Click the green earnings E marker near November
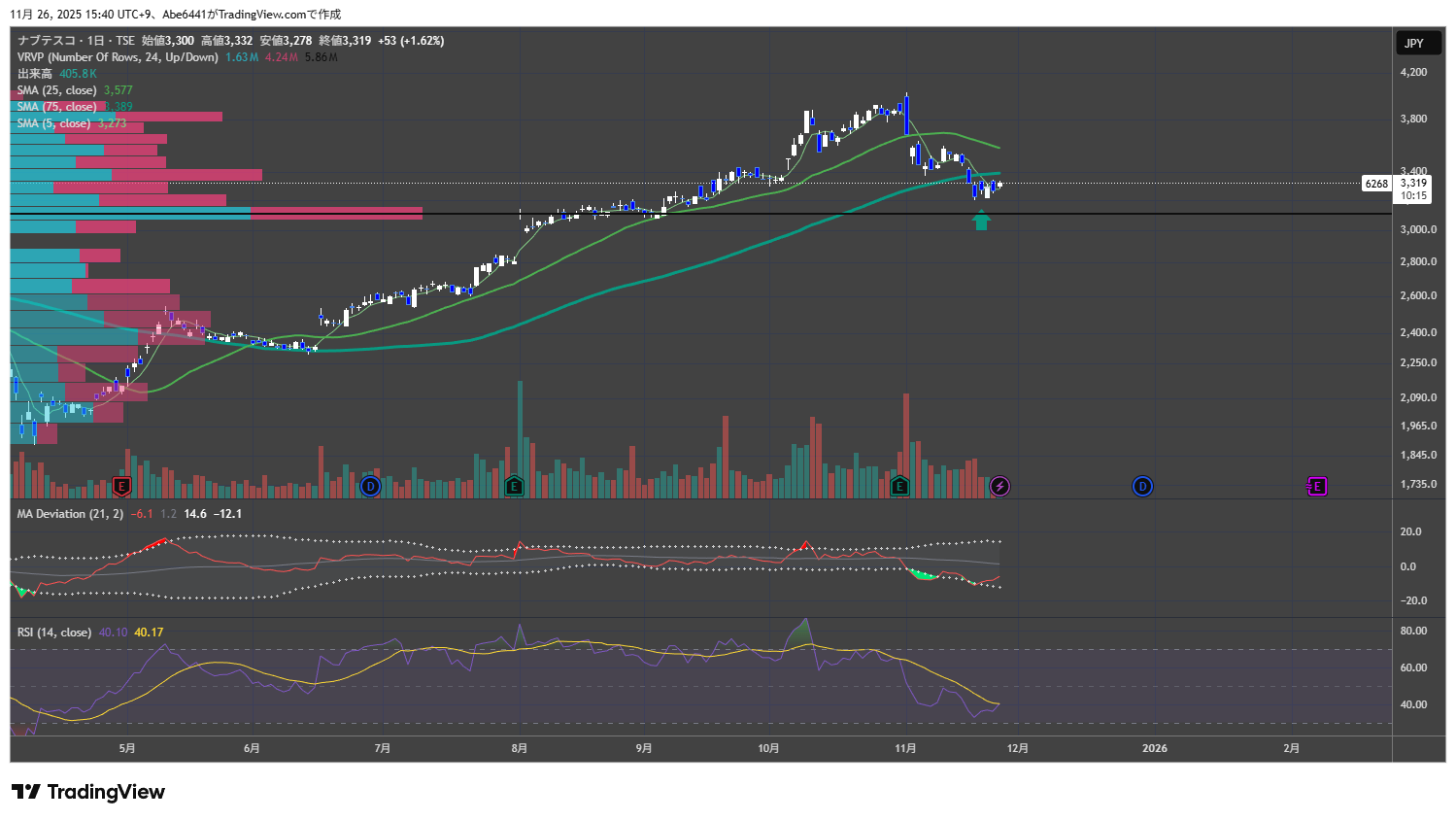 coord(899,486)
